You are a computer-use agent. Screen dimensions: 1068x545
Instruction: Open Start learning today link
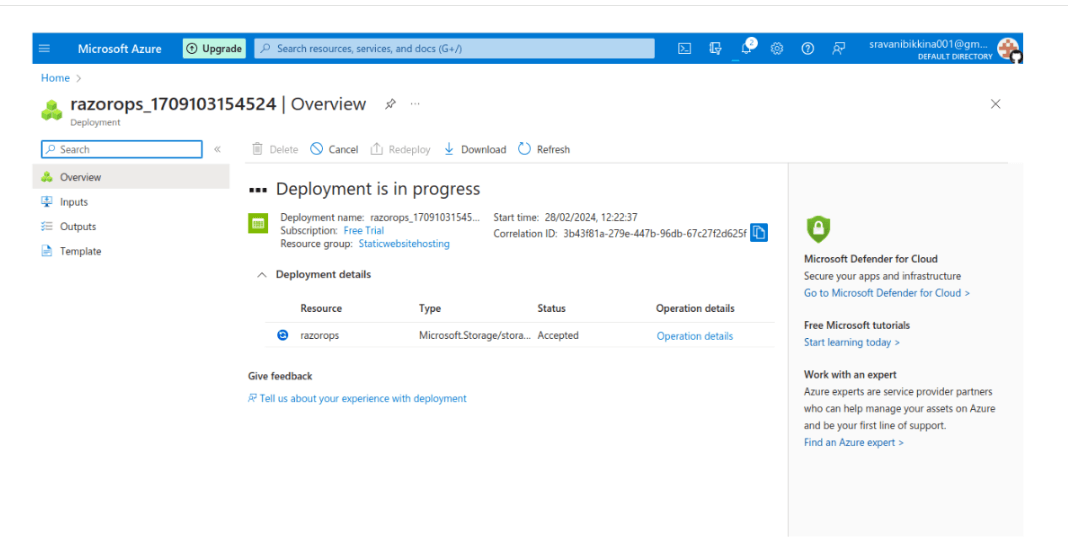pyautogui.click(x=851, y=342)
